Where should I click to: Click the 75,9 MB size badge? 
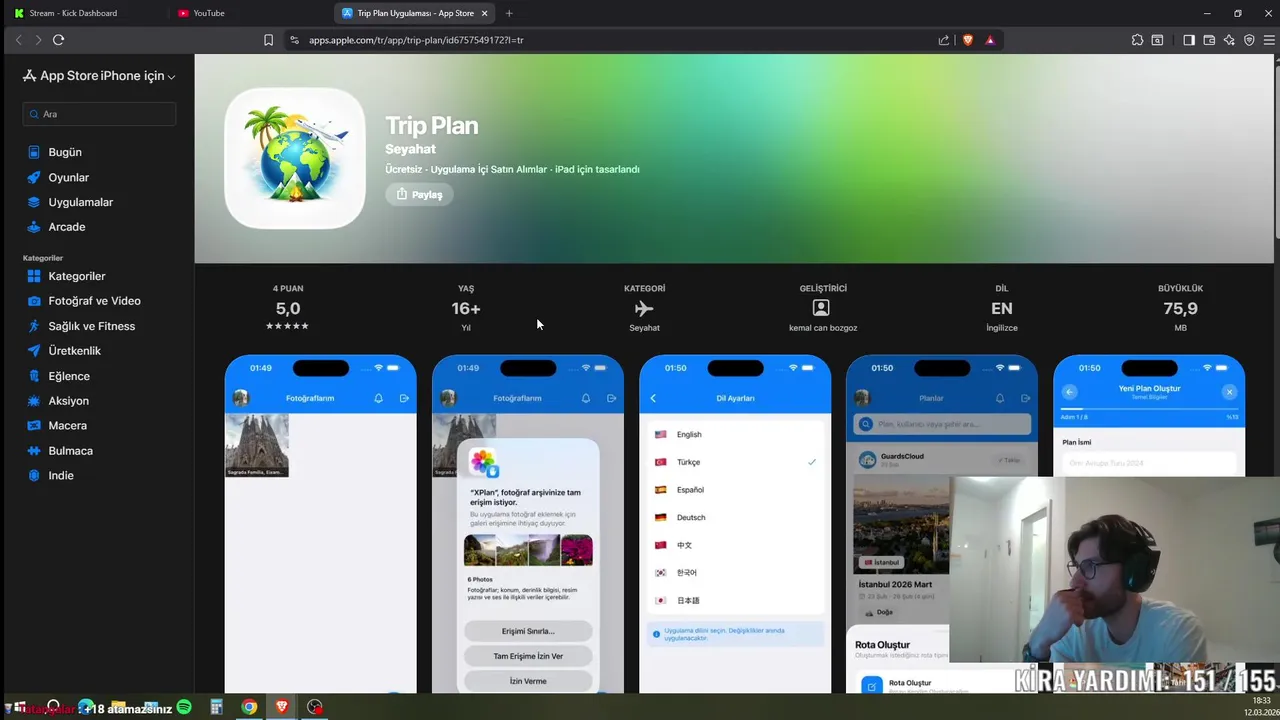pos(1180,308)
